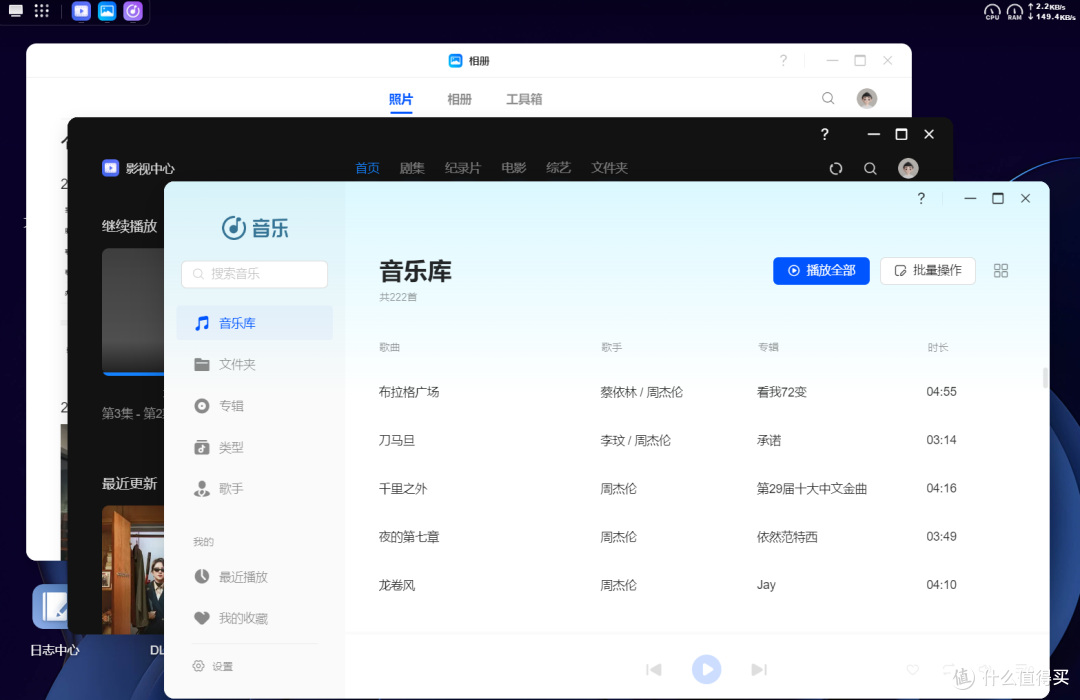Select song 刀马旦
Viewport: 1080px width, 700px height.
pos(397,440)
